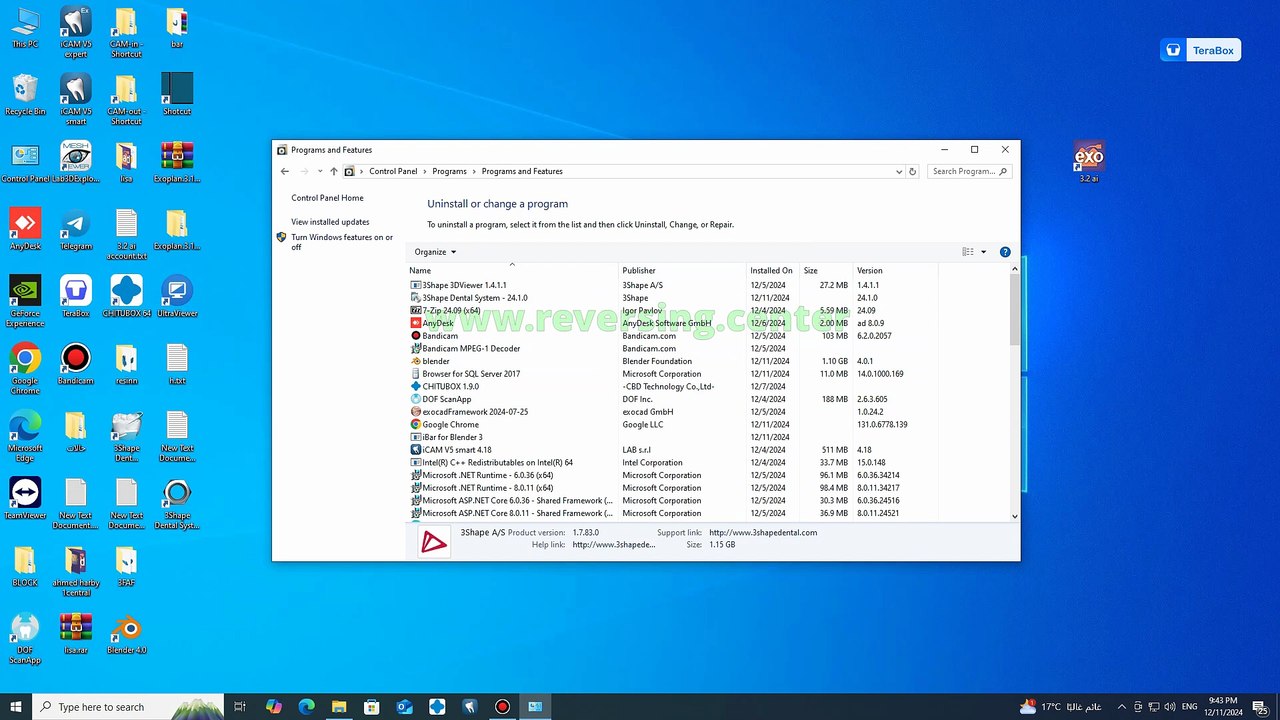Open Turn Windows features on or off

point(342,242)
